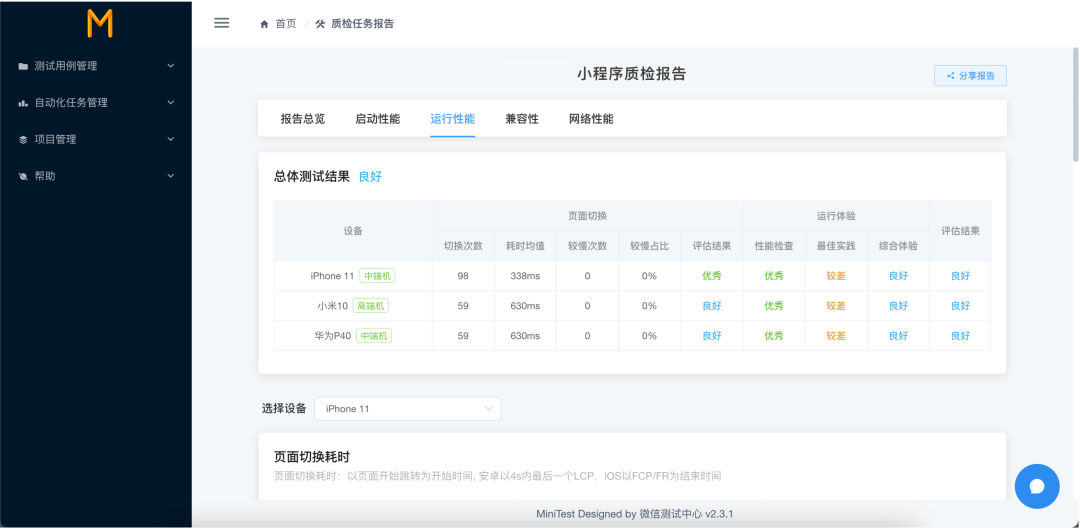Click the 98 switch count cell

click(x=463, y=276)
